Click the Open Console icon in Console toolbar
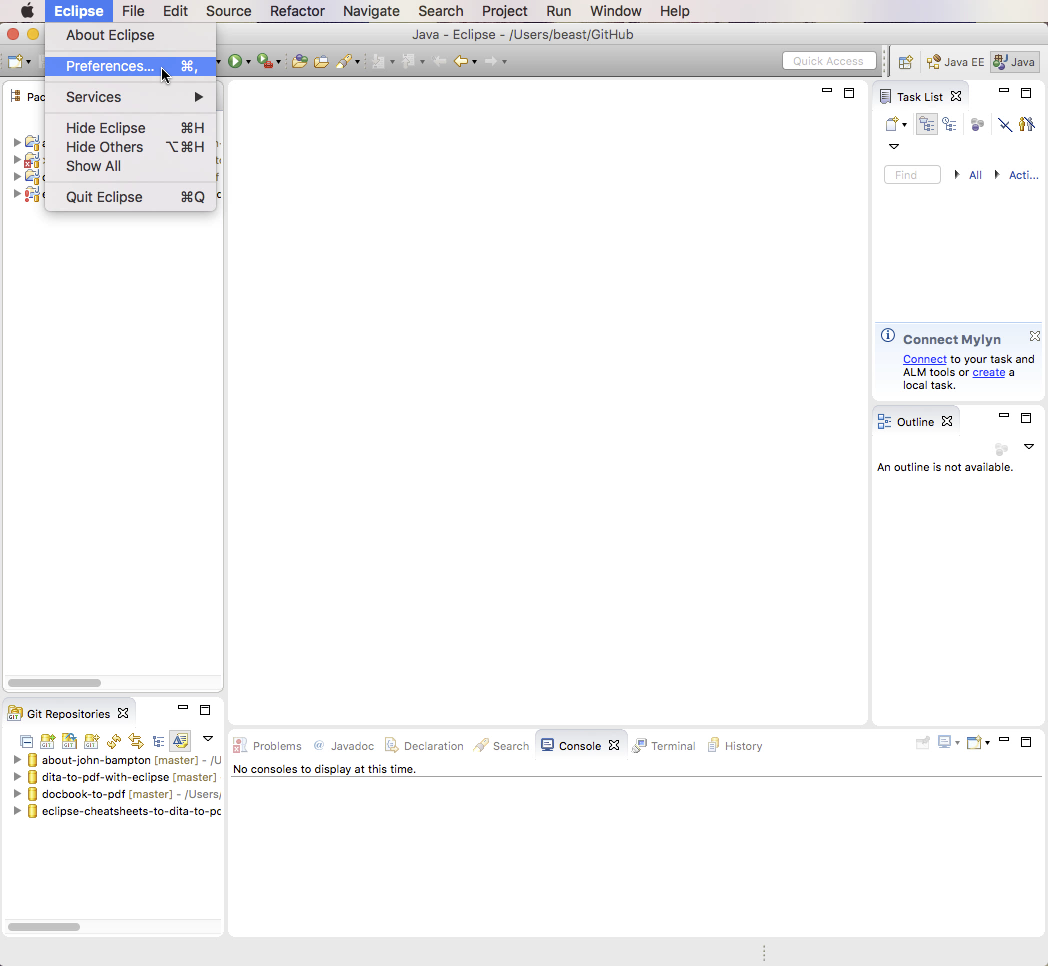 (x=974, y=742)
